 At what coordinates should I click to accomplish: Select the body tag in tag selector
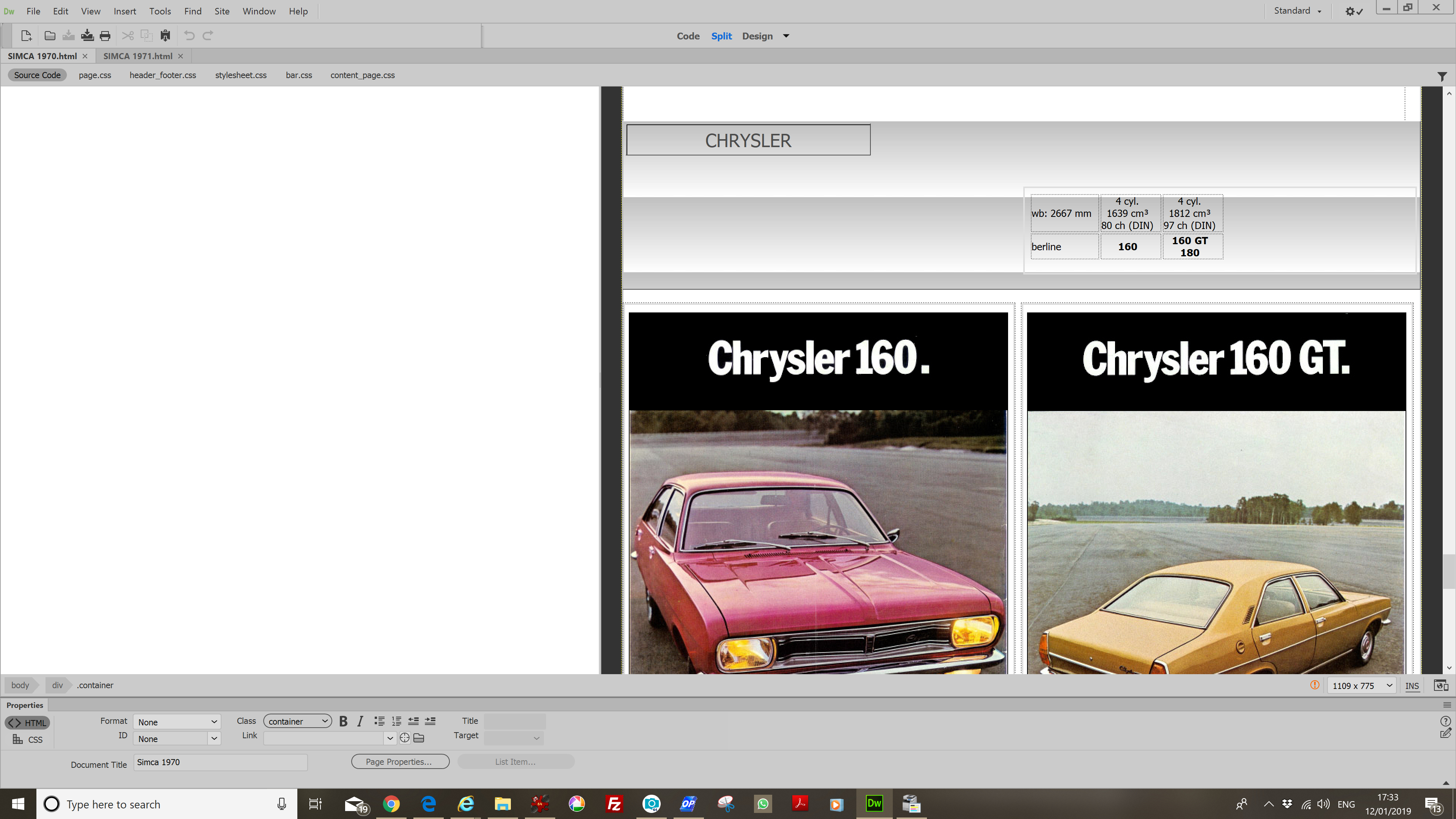(20, 685)
